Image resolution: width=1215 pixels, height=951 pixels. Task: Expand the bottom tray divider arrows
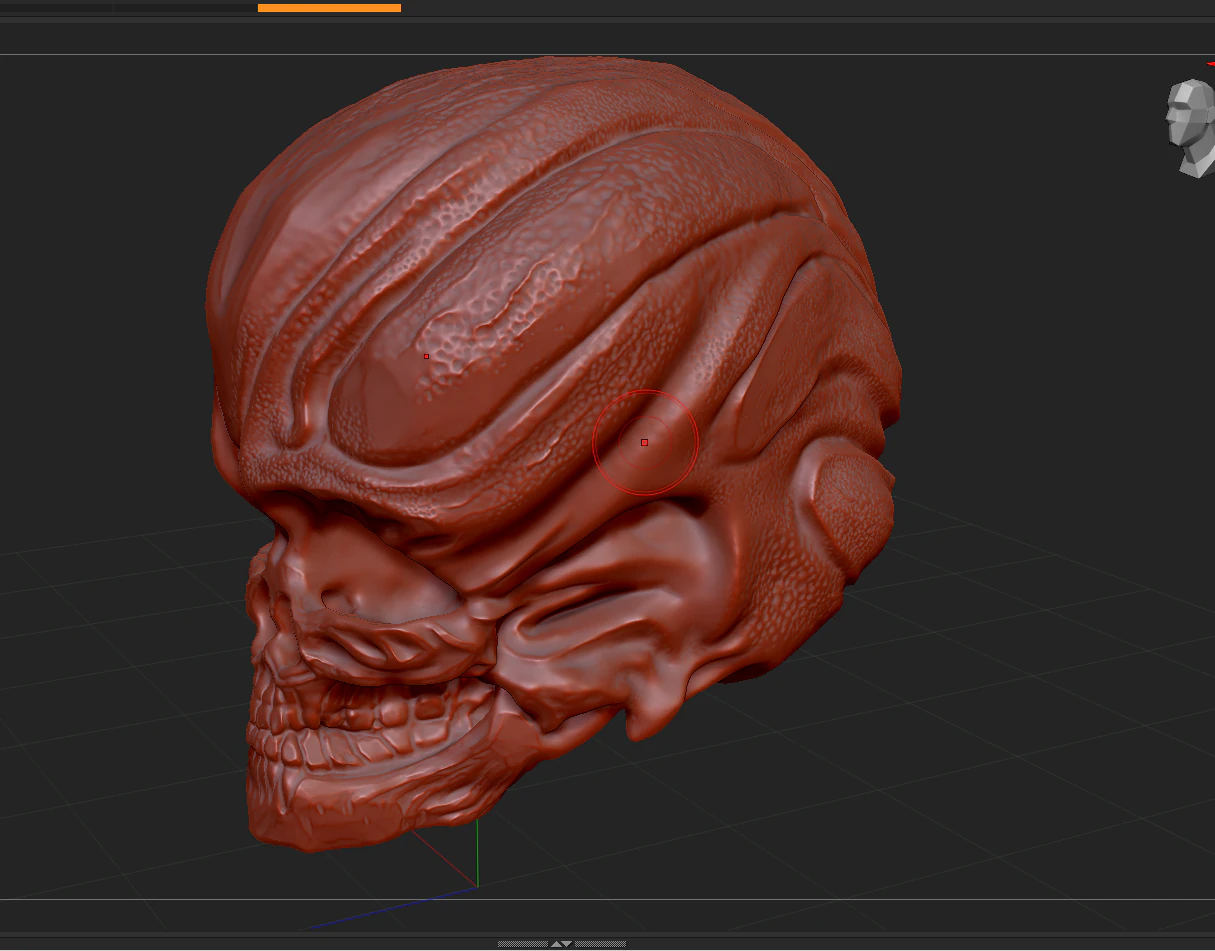[562, 943]
